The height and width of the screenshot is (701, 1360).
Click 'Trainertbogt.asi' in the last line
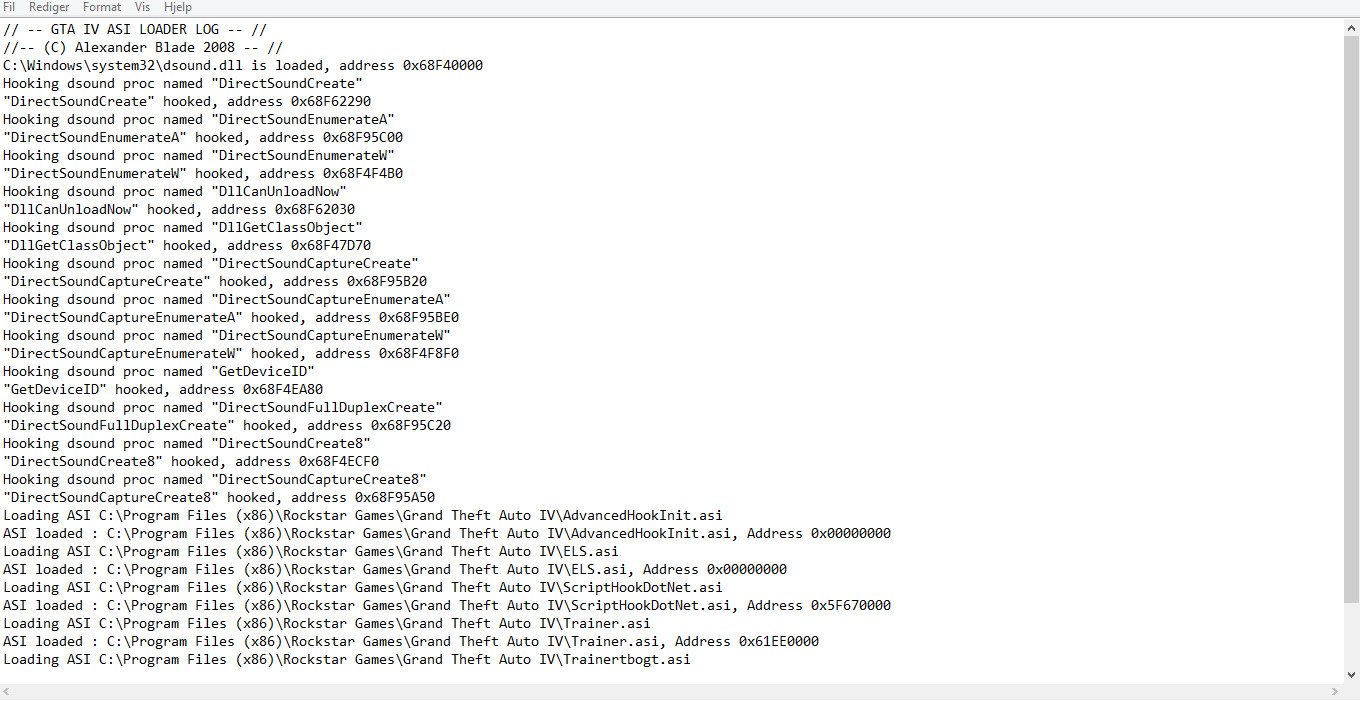626,660
